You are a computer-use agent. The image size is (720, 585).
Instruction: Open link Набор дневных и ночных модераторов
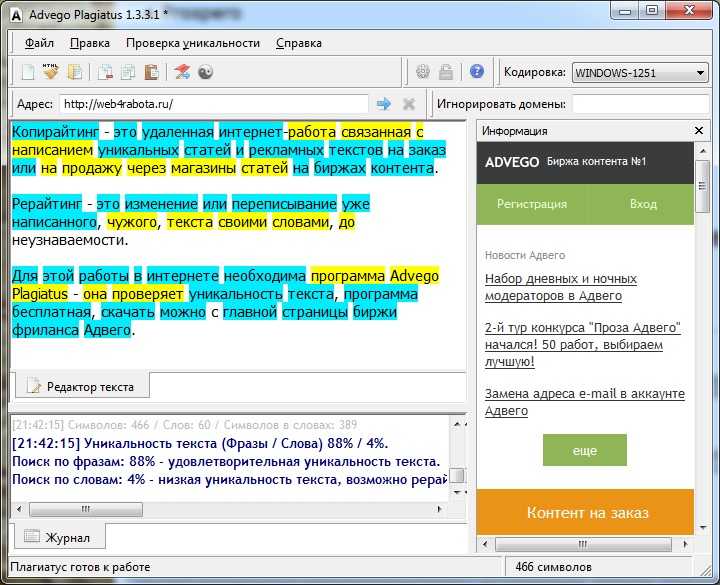[561, 287]
